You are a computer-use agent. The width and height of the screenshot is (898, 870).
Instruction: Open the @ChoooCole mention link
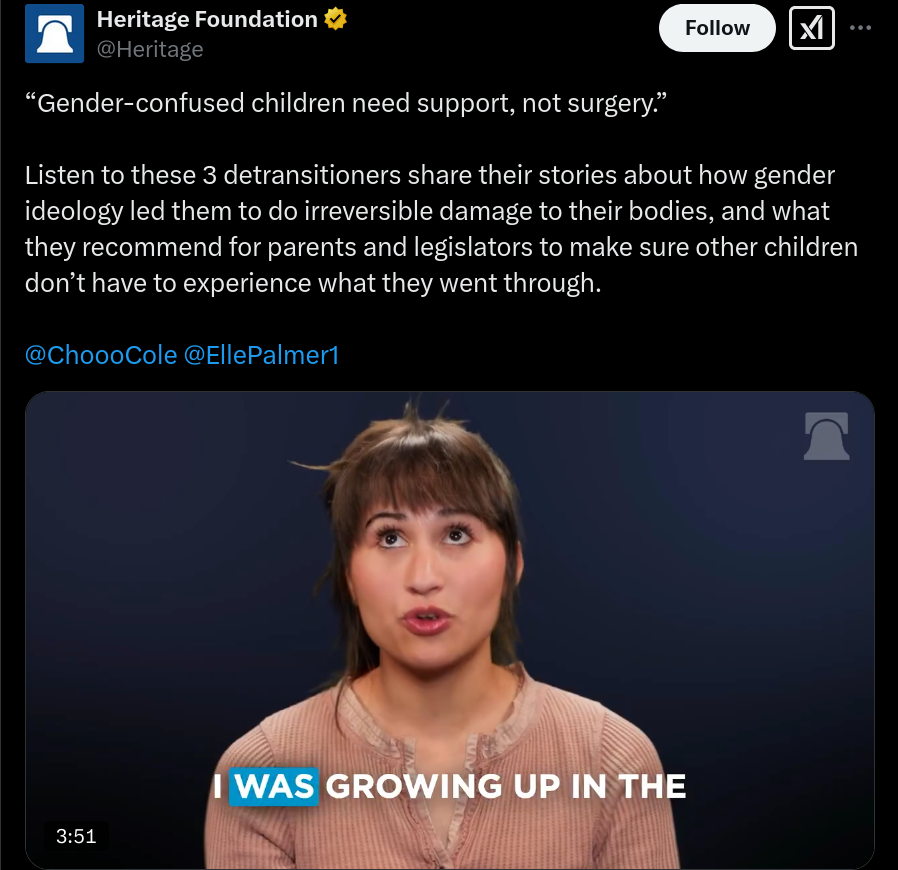(x=101, y=355)
